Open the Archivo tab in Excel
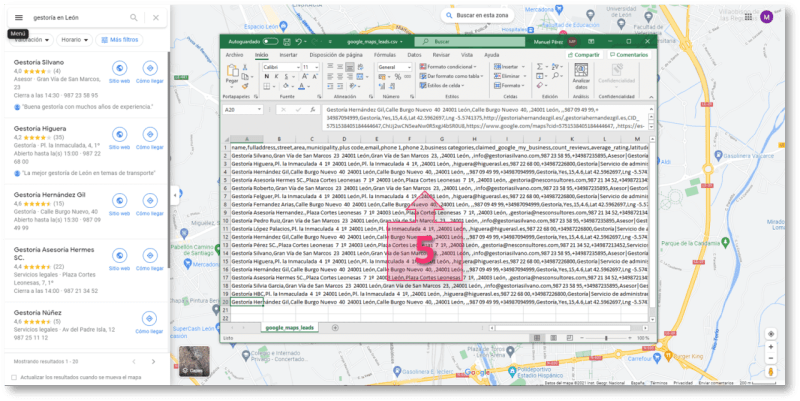 pos(234,55)
